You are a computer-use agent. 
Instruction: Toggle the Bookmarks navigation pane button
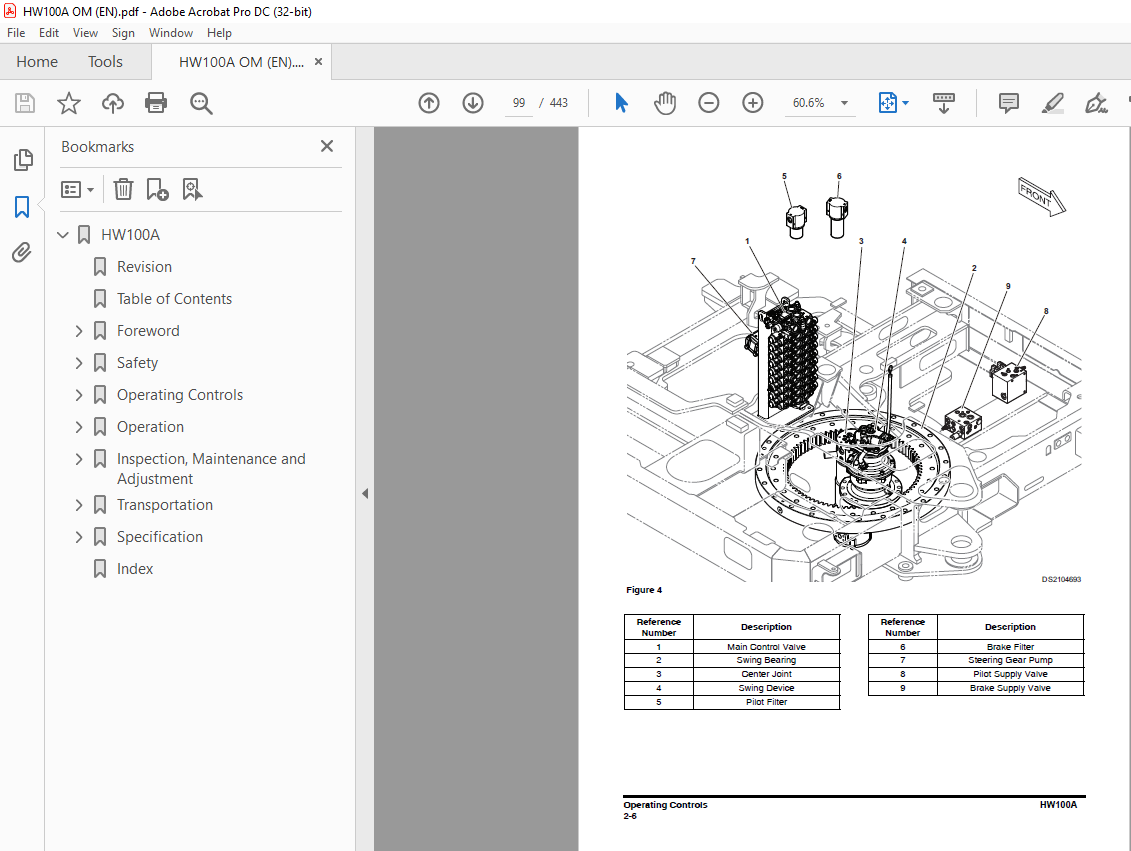pyautogui.click(x=22, y=207)
